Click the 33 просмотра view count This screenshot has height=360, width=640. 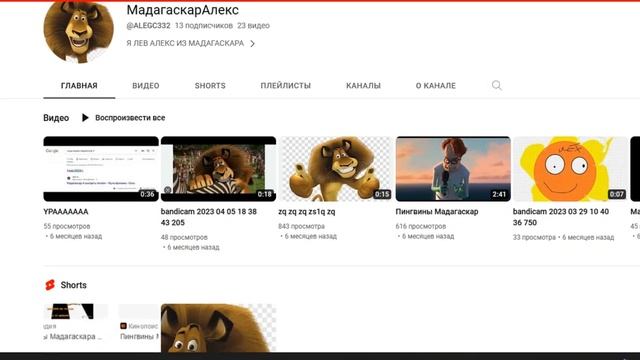click(x=534, y=237)
